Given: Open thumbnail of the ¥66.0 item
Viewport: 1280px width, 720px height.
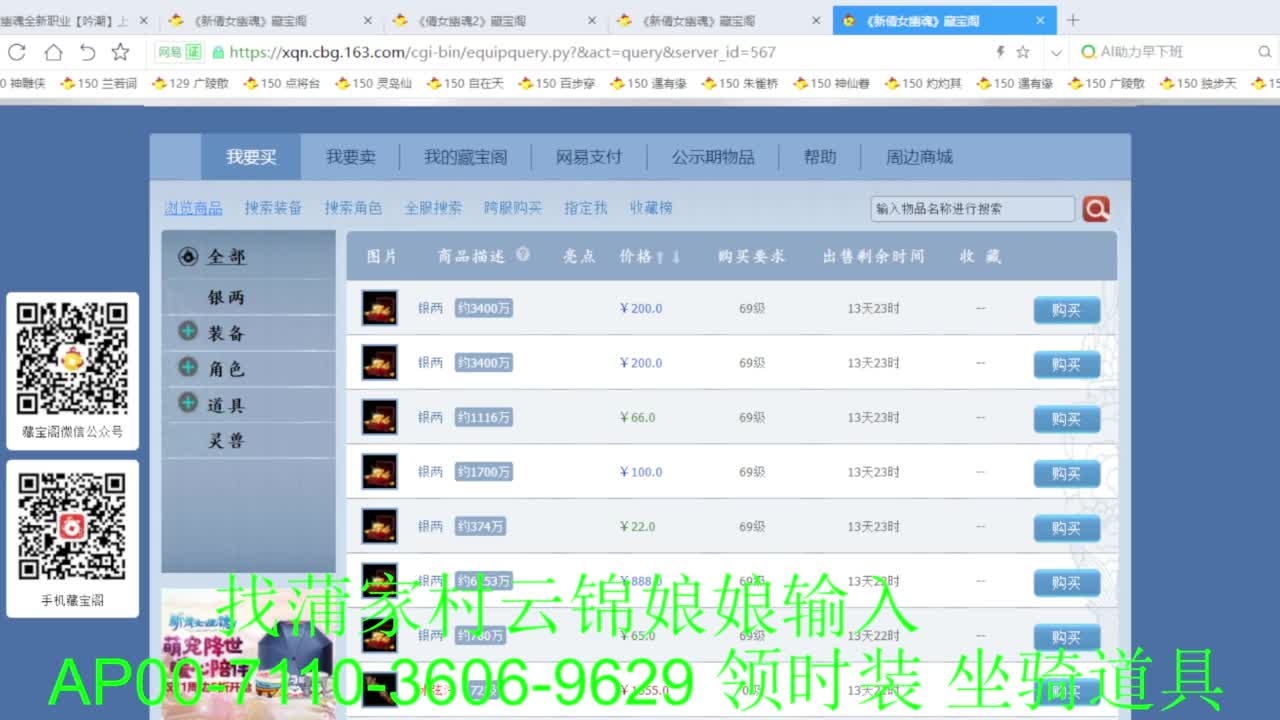Looking at the screenshot, I should point(379,417).
